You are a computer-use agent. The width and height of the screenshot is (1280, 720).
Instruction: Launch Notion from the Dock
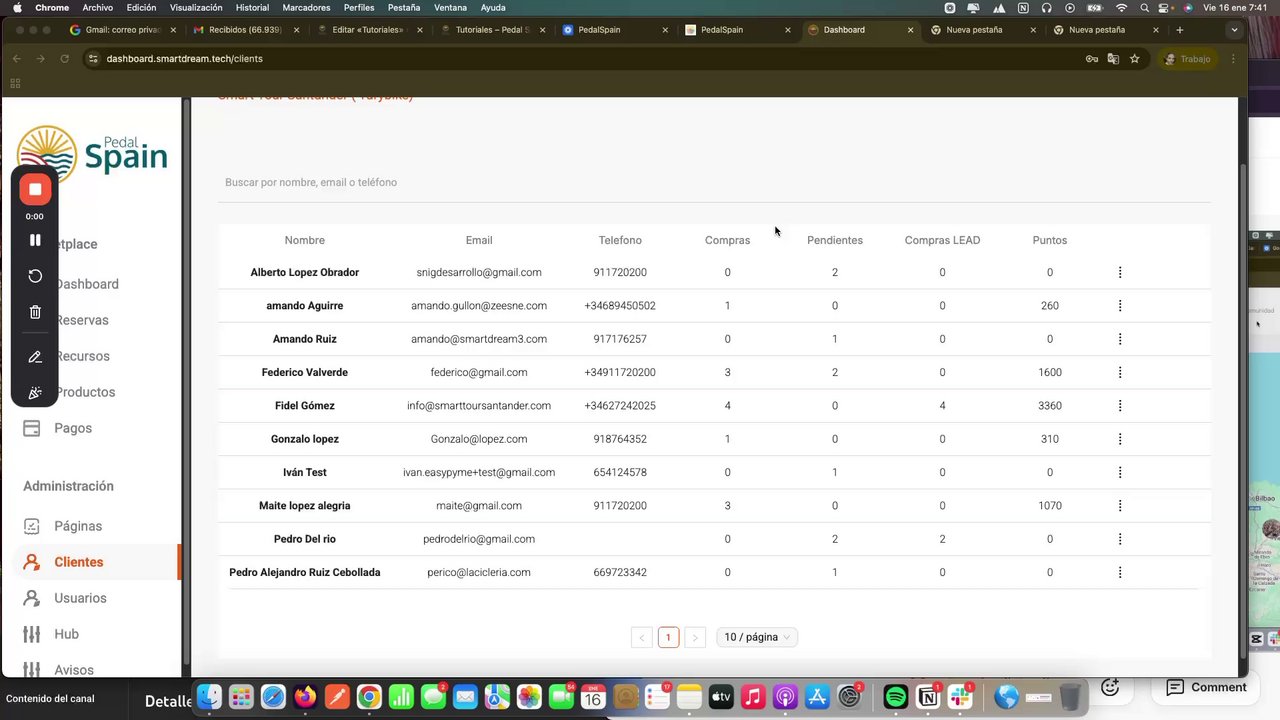click(x=928, y=697)
